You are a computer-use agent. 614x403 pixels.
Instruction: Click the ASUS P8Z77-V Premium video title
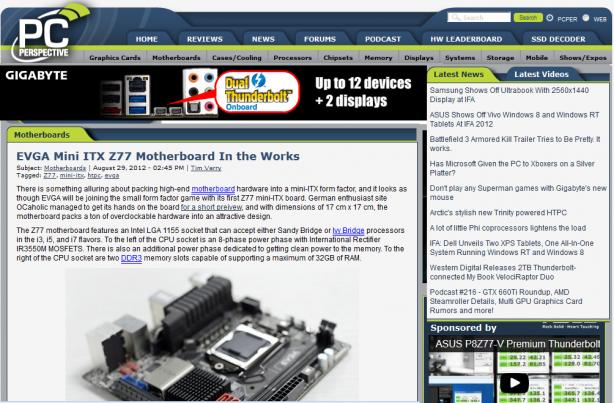[517, 344]
